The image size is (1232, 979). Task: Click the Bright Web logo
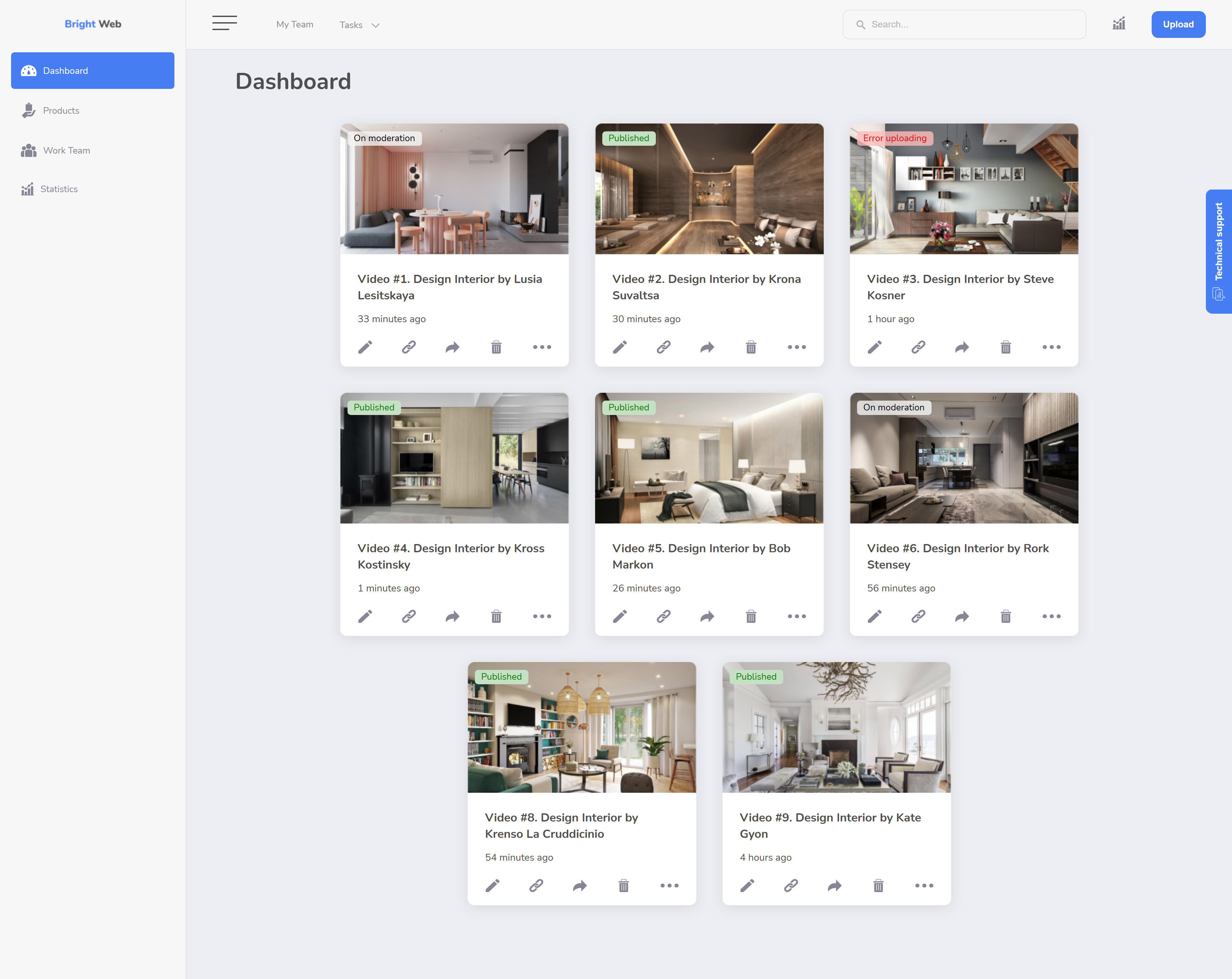click(x=92, y=24)
